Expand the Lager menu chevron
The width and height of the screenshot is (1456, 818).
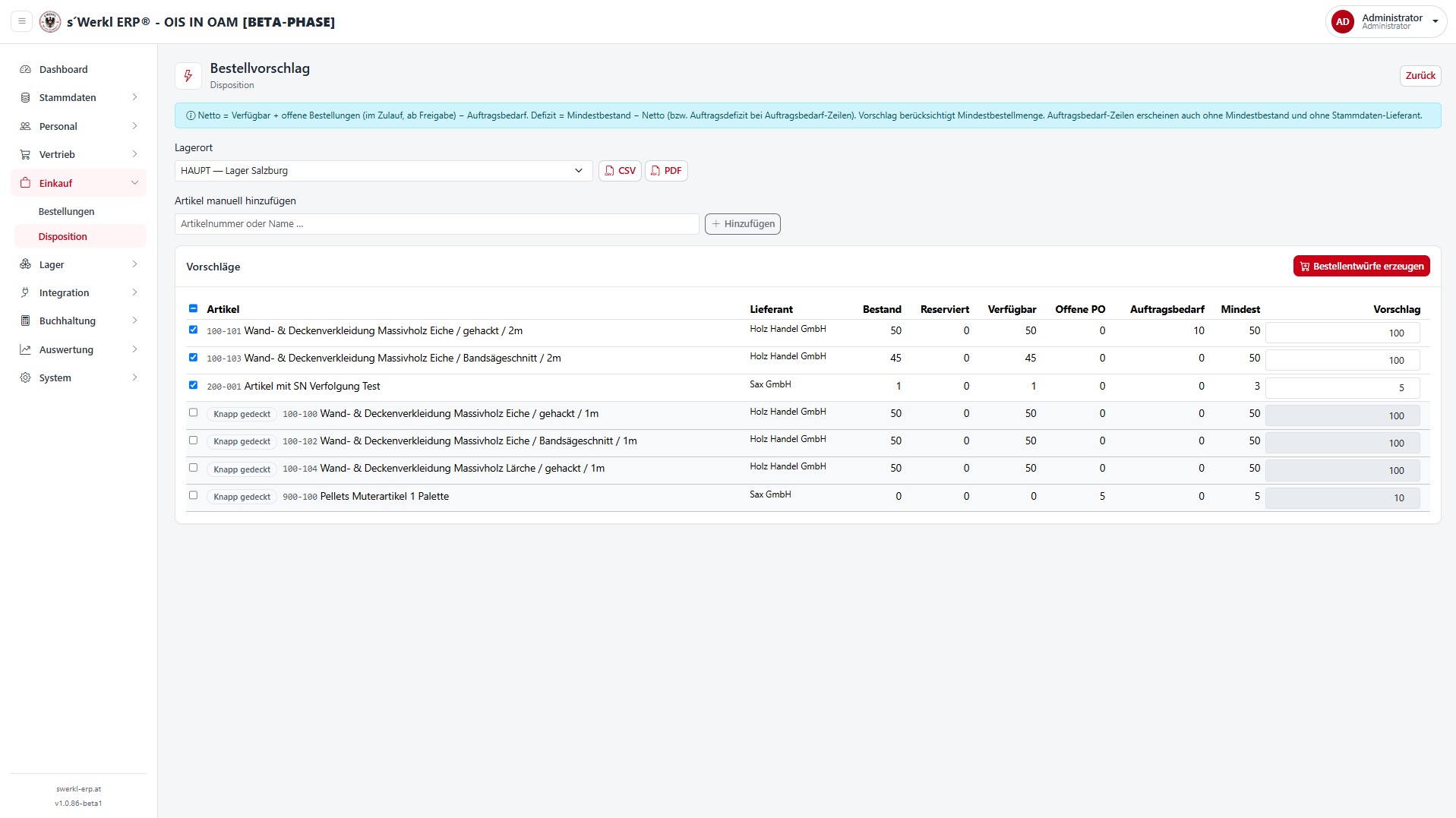134,264
